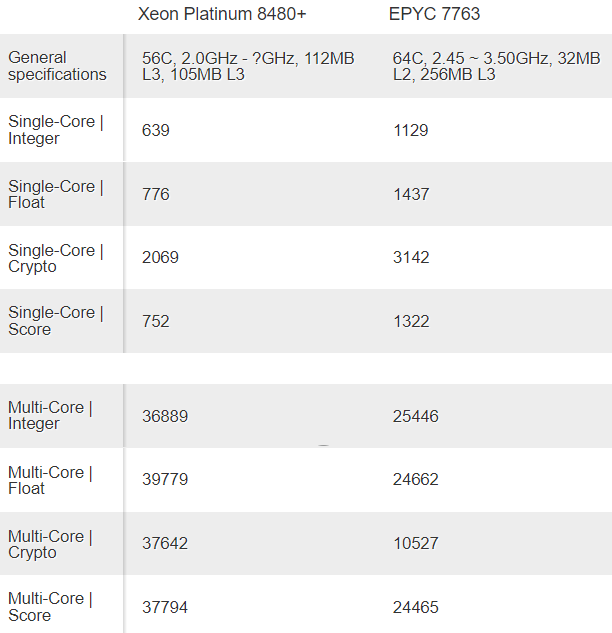Select the Single-Core Integer row label
This screenshot has height=633, width=612.
point(55,130)
